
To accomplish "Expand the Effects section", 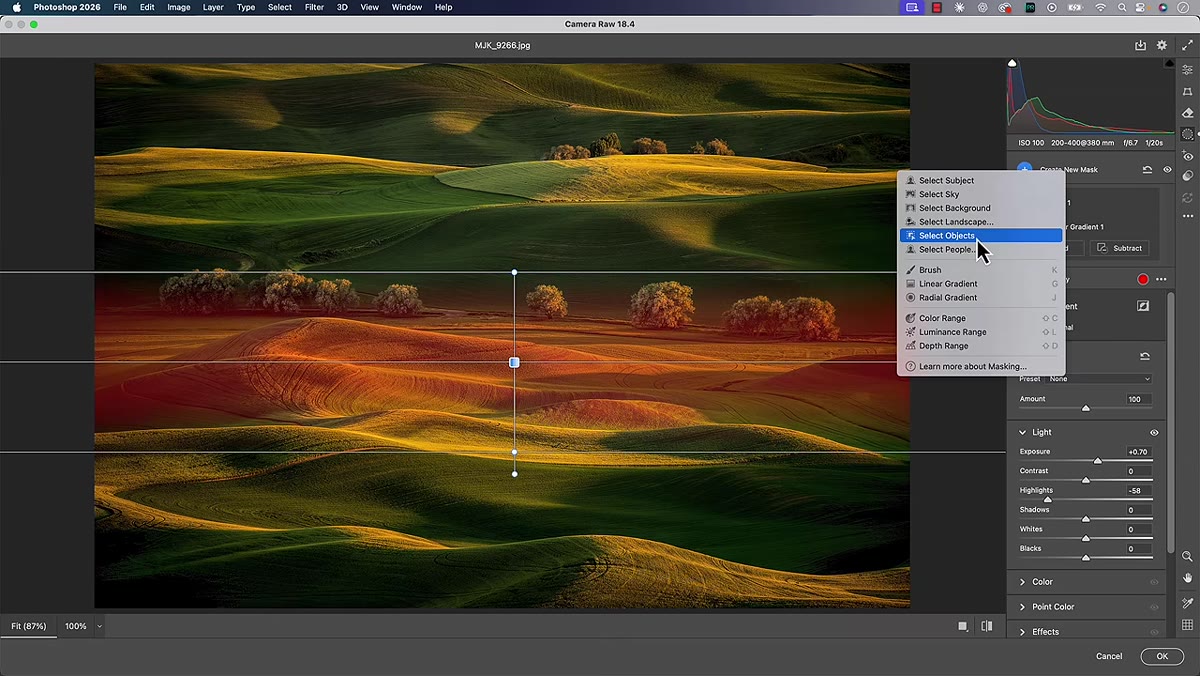I will [1022, 632].
